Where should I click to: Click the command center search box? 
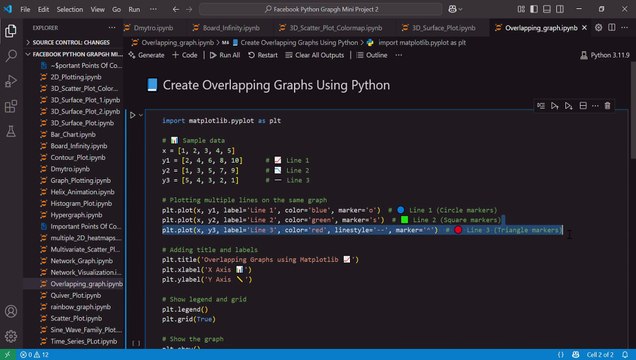click(x=321, y=9)
